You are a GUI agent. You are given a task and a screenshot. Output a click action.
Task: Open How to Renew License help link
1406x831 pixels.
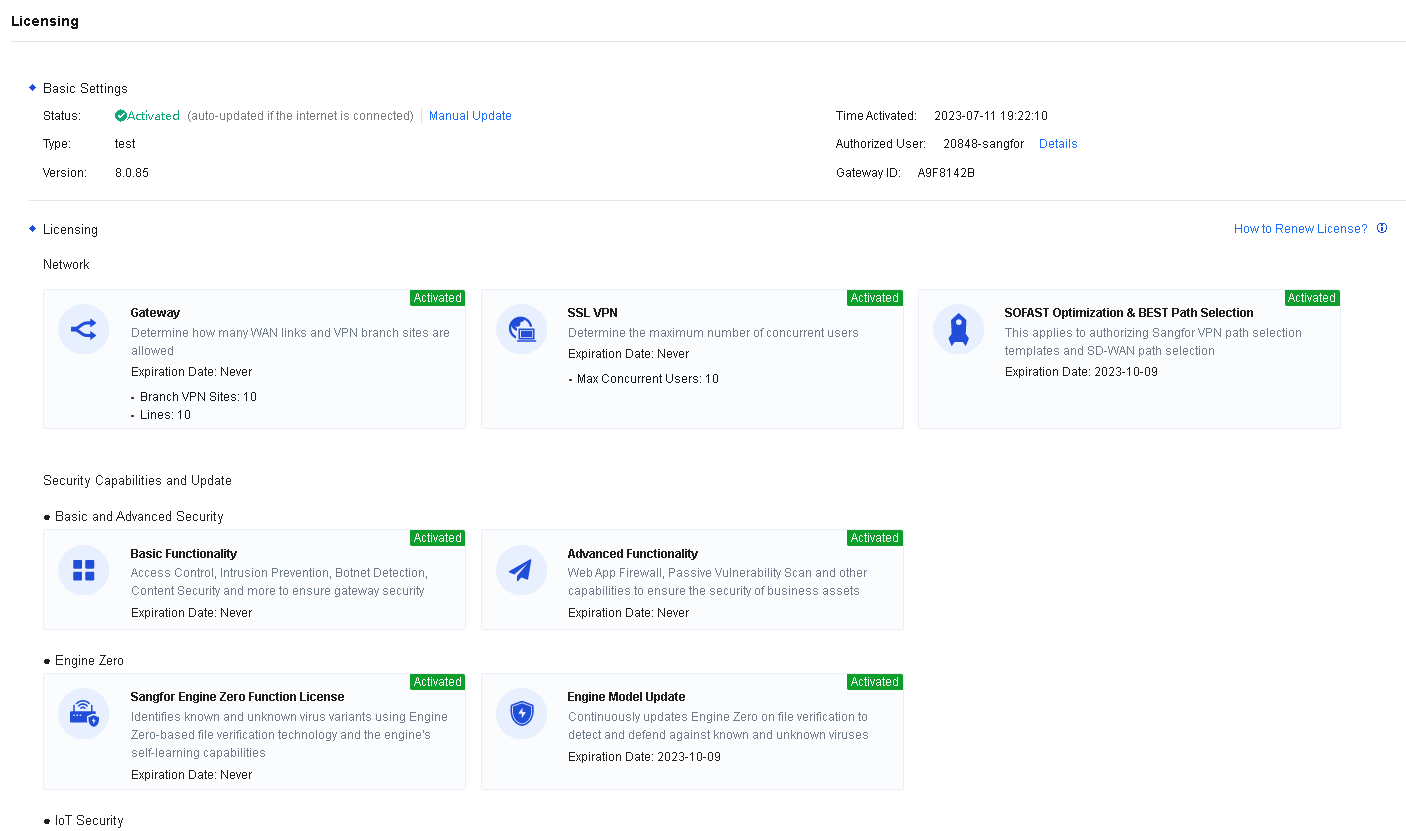[x=1300, y=229]
